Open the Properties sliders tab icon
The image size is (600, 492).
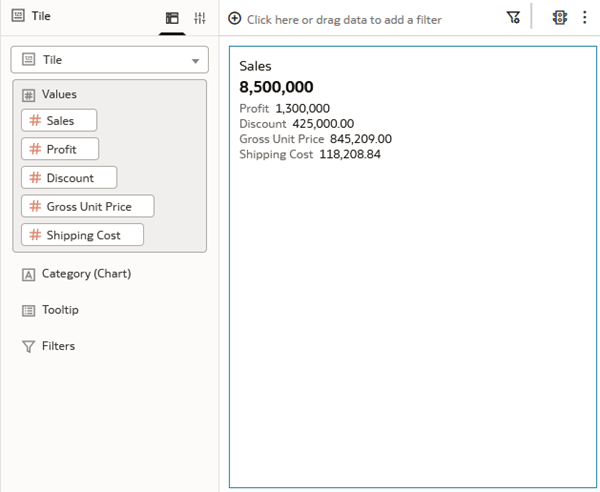click(x=199, y=18)
